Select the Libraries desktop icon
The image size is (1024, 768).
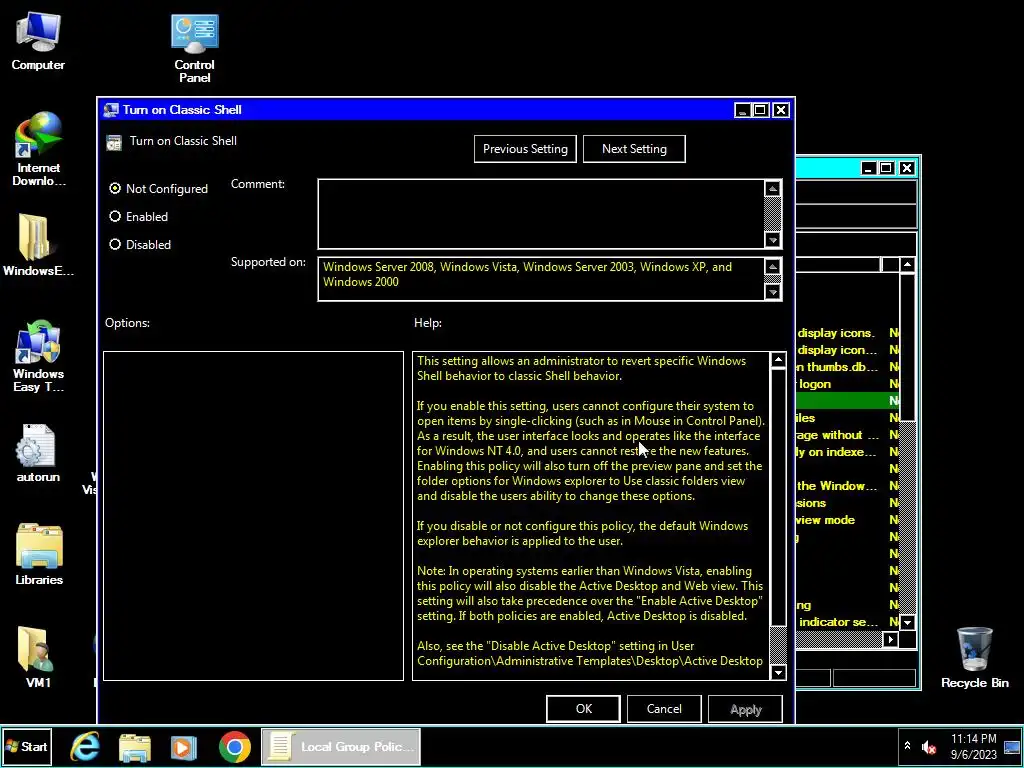click(39, 554)
